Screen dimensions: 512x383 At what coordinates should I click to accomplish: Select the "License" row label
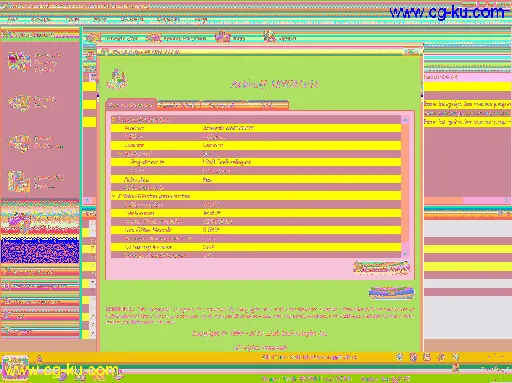click(x=134, y=145)
